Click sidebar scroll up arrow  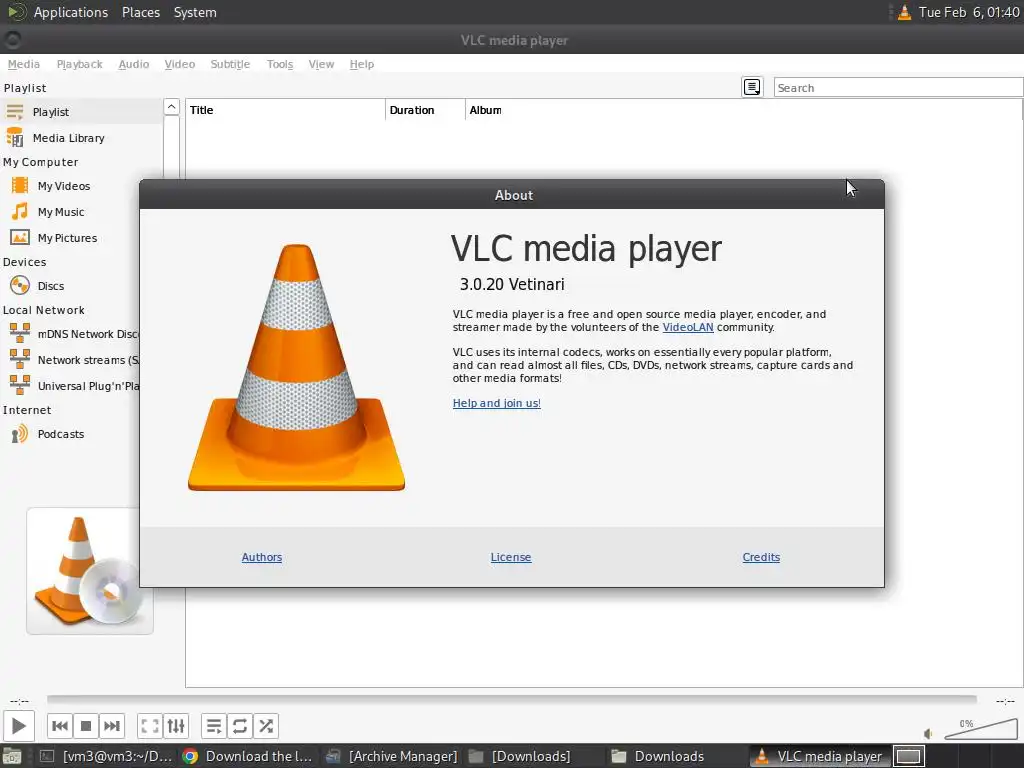click(x=171, y=107)
